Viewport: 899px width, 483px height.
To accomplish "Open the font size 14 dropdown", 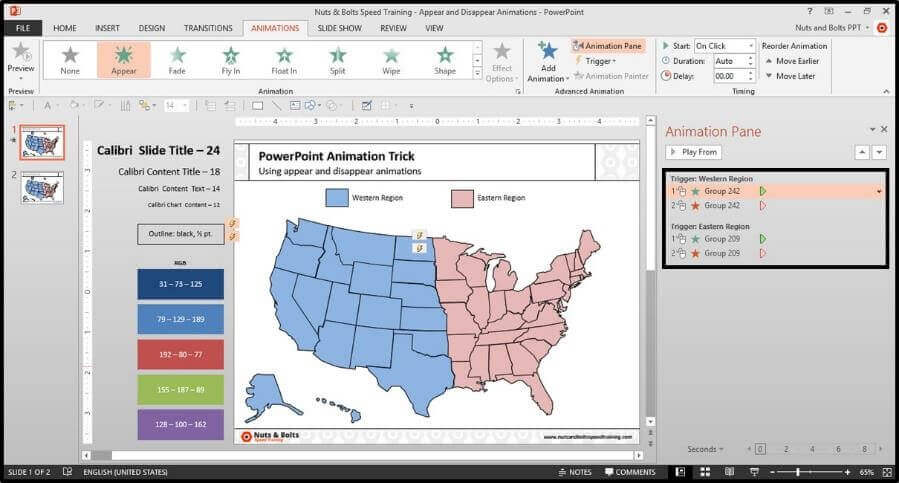I will click(x=185, y=106).
